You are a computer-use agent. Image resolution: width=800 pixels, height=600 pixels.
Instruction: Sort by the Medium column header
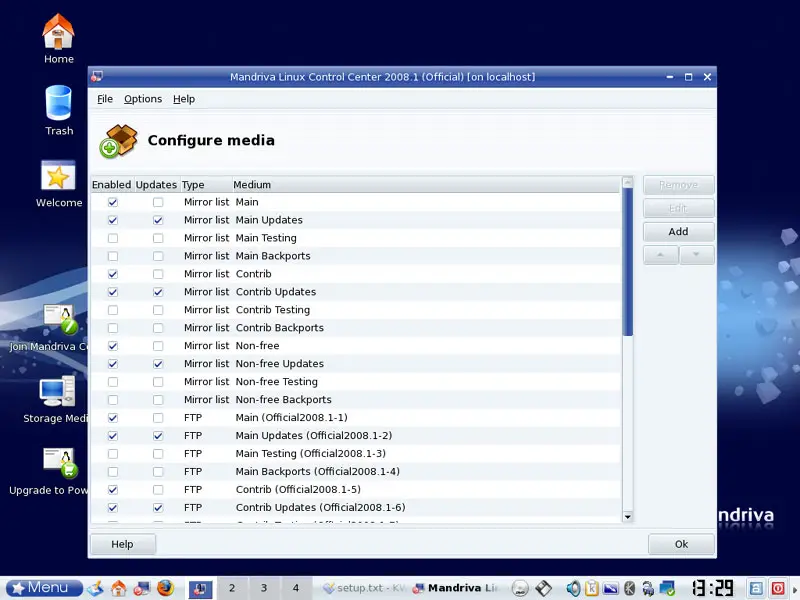tap(426, 185)
